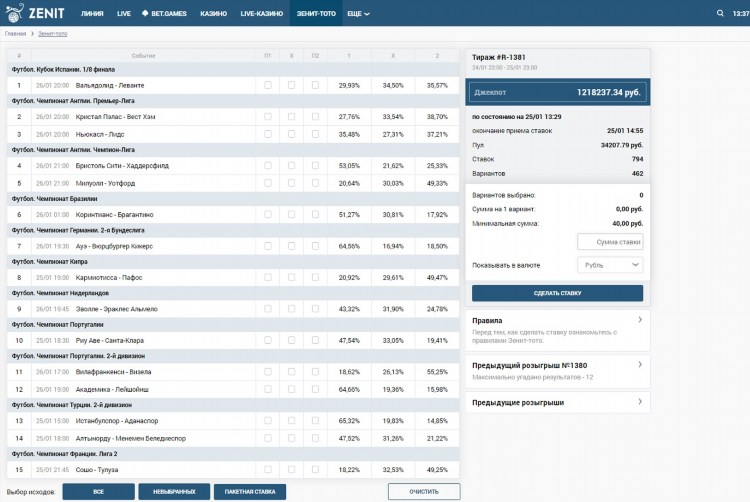This screenshot has width=750, height=502.
Task: Select the ЗЕНИТ-ТОТО tab
Action: pyautogui.click(x=316, y=13)
